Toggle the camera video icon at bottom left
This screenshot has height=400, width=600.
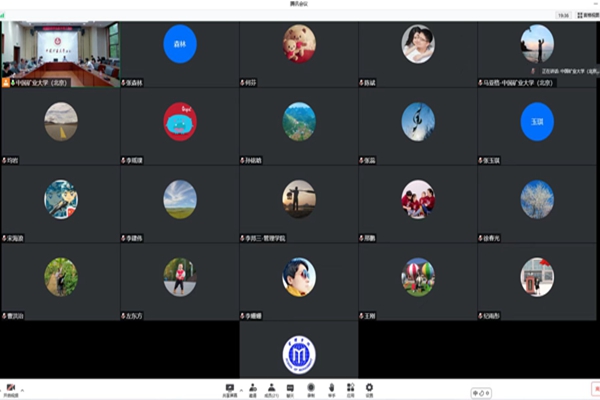click(10, 387)
